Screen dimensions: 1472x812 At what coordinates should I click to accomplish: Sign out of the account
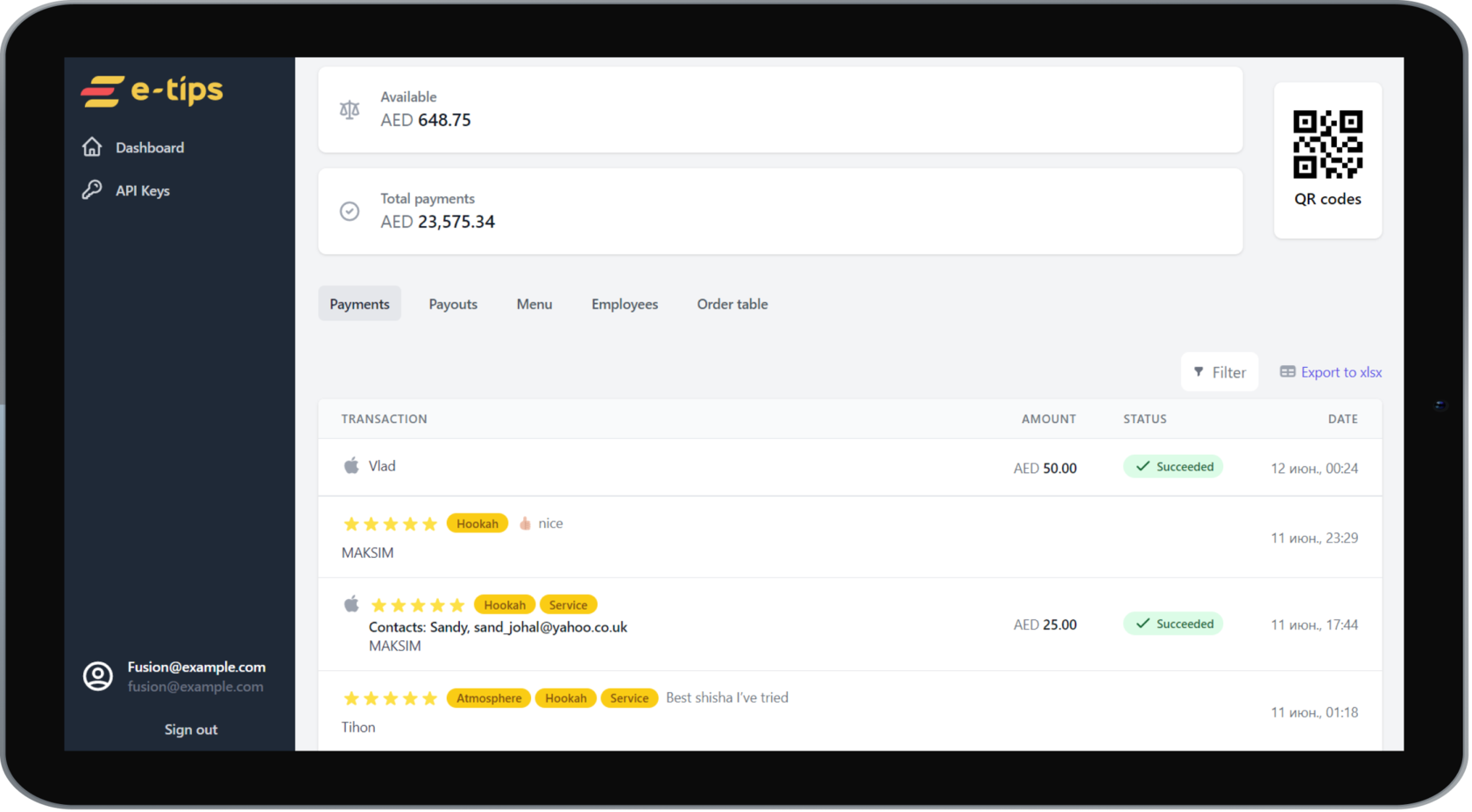tap(191, 730)
